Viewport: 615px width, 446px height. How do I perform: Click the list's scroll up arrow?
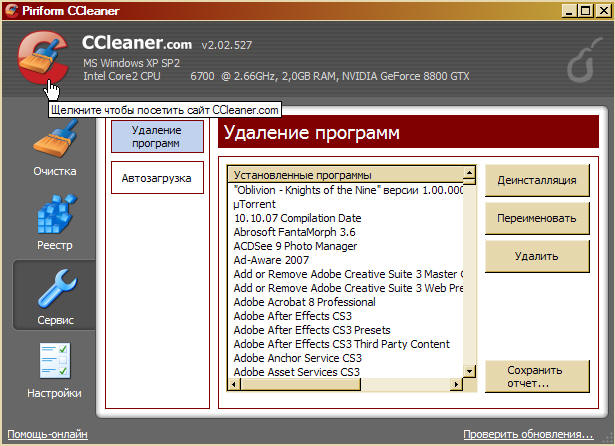(x=469, y=172)
